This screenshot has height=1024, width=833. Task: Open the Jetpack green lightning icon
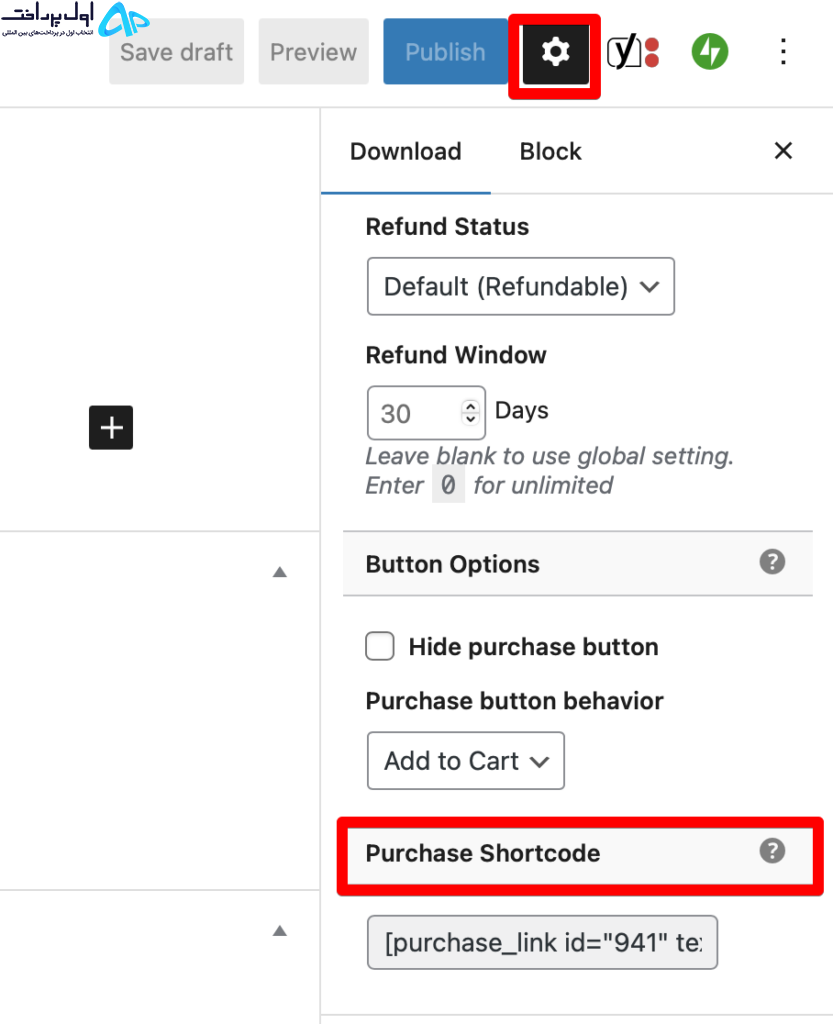pyautogui.click(x=710, y=52)
